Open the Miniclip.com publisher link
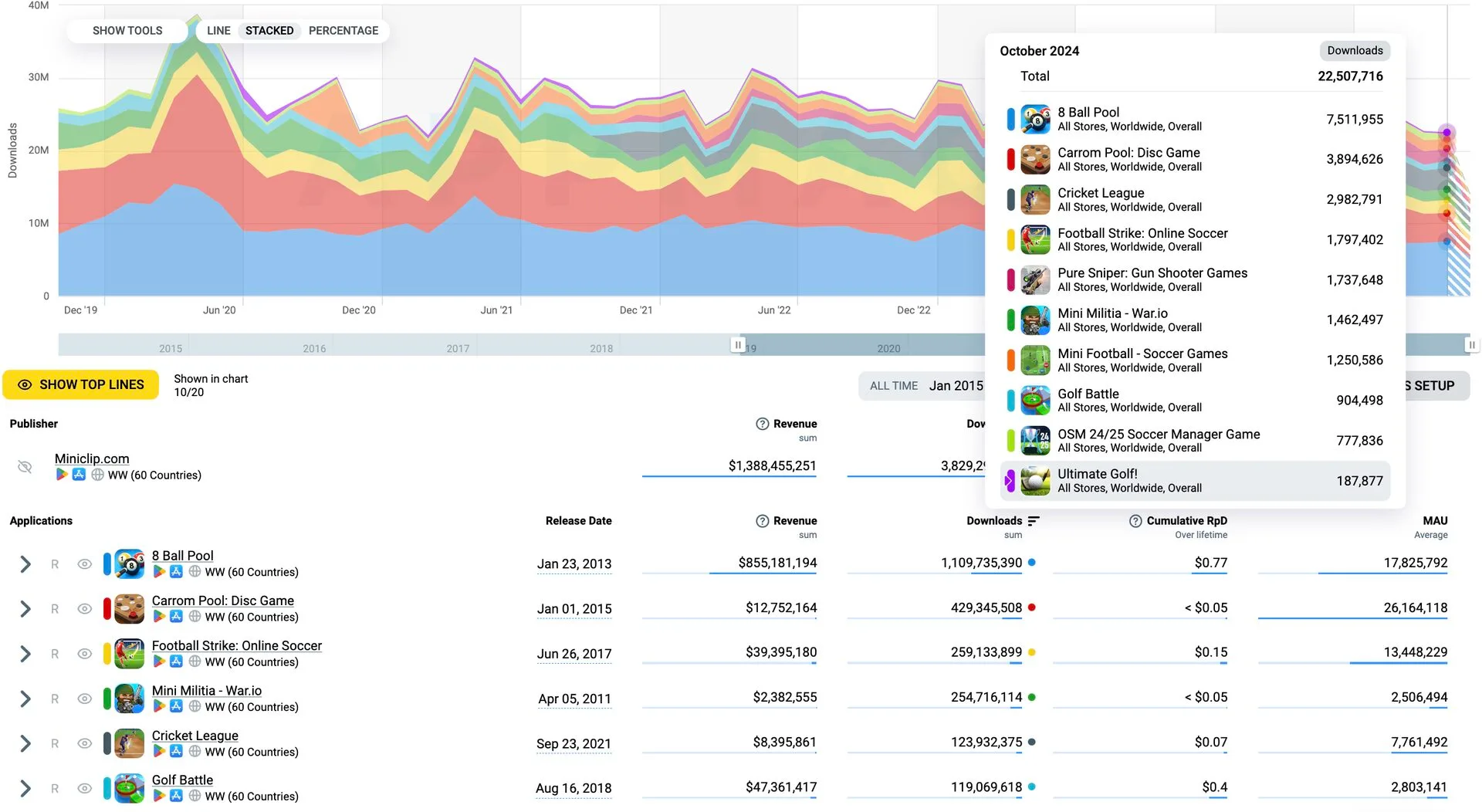 pos(92,458)
